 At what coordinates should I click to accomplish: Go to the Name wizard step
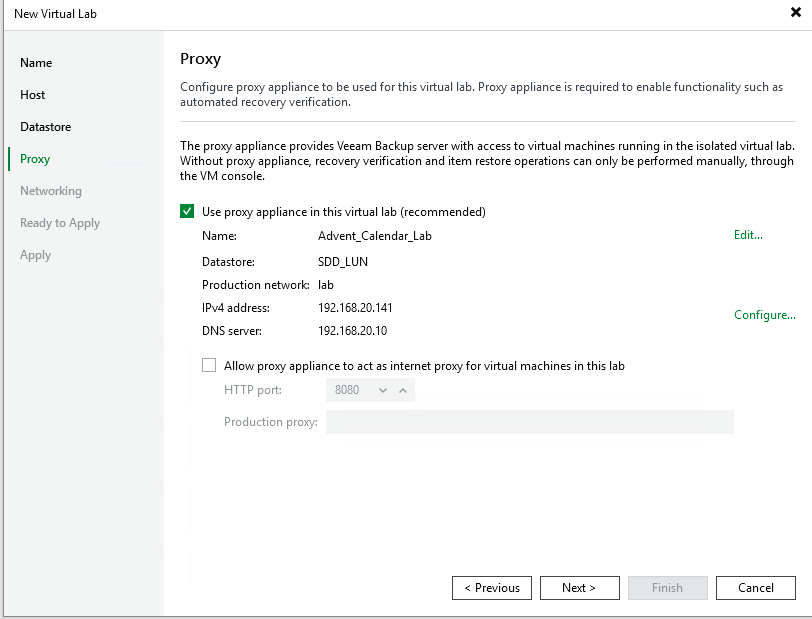[x=36, y=63]
